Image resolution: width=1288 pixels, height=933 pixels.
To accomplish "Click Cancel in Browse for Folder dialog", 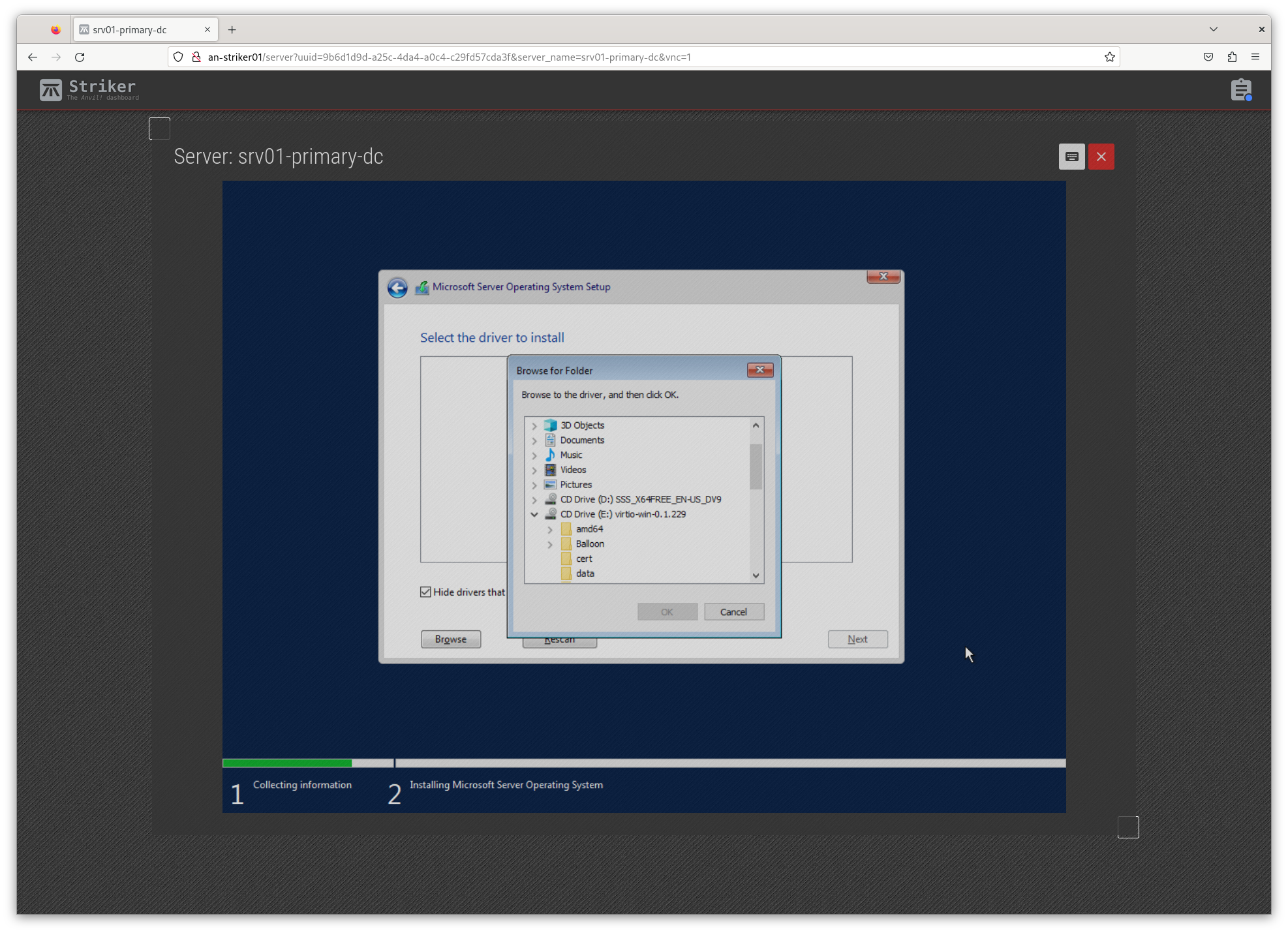I will coord(733,612).
